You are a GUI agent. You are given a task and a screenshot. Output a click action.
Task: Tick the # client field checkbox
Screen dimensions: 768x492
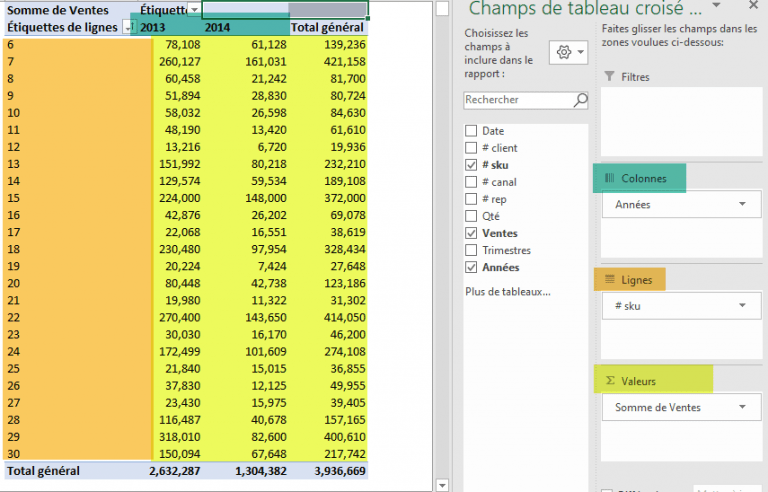pyautogui.click(x=471, y=148)
